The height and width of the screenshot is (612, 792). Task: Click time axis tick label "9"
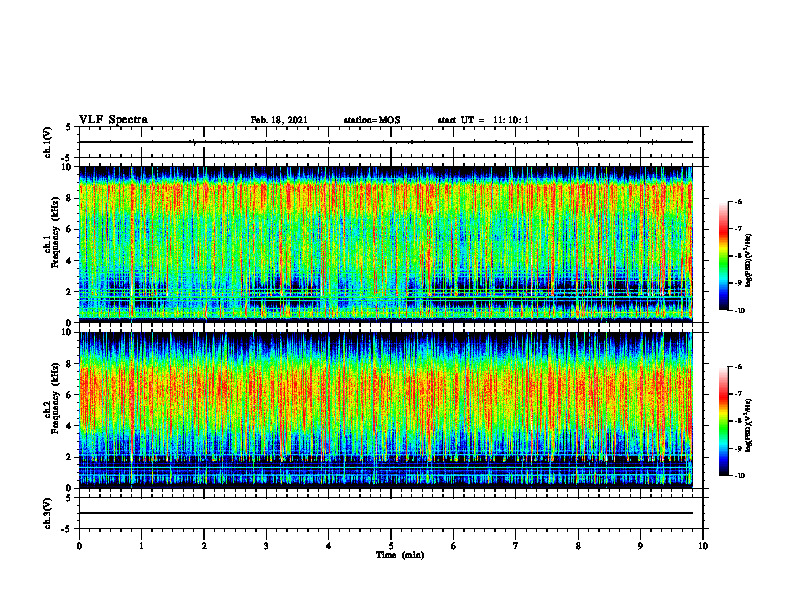(x=640, y=546)
